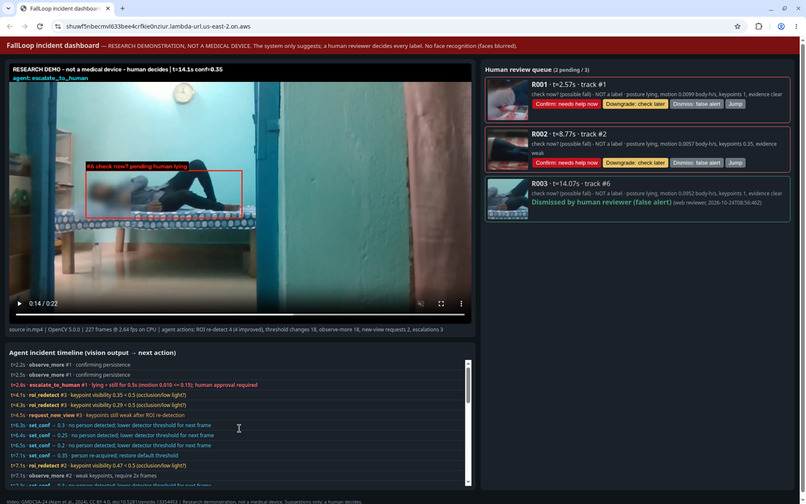
Task: Click the #6 check now? pending label
Action: 137,166
